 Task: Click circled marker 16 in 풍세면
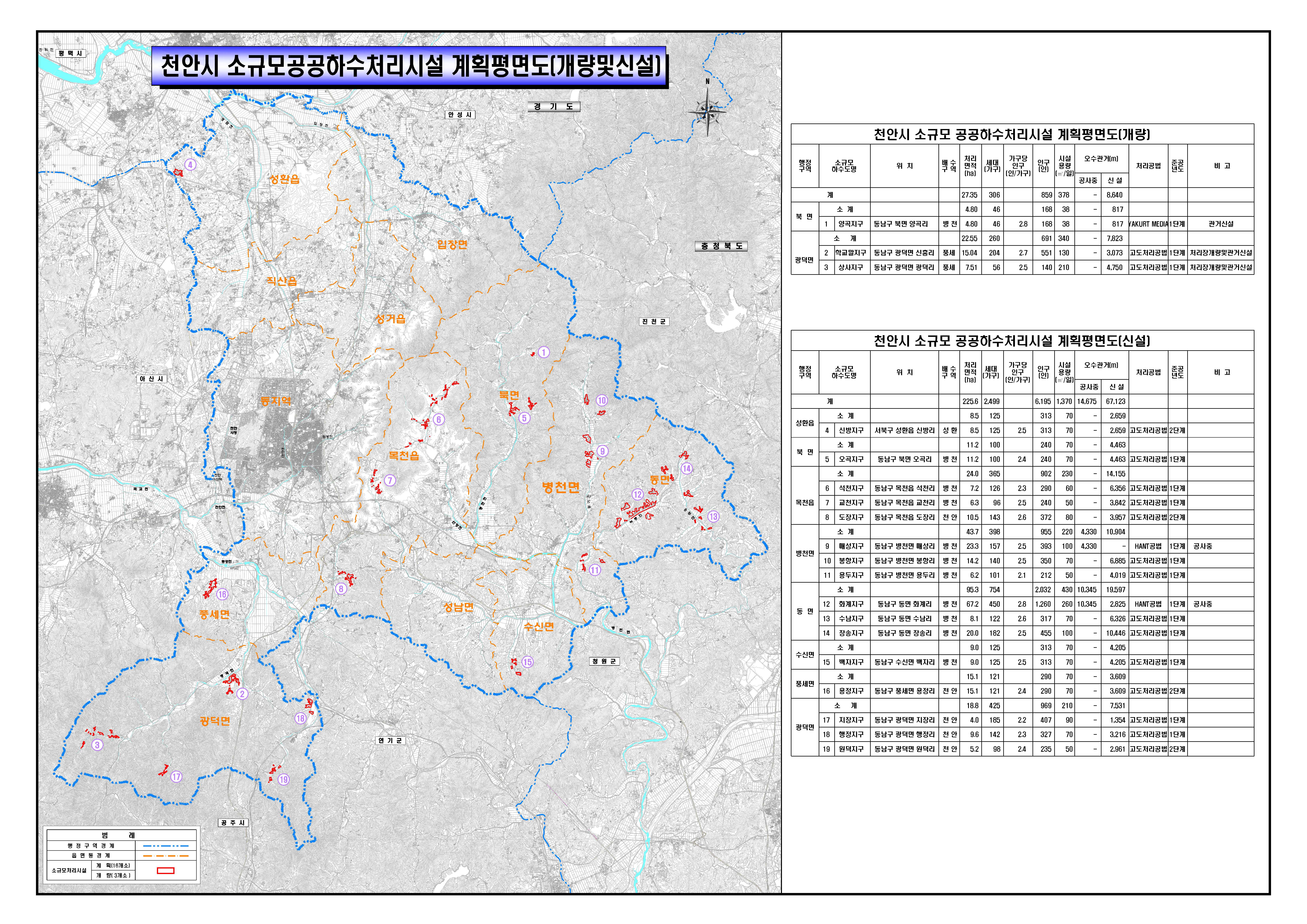pos(222,594)
